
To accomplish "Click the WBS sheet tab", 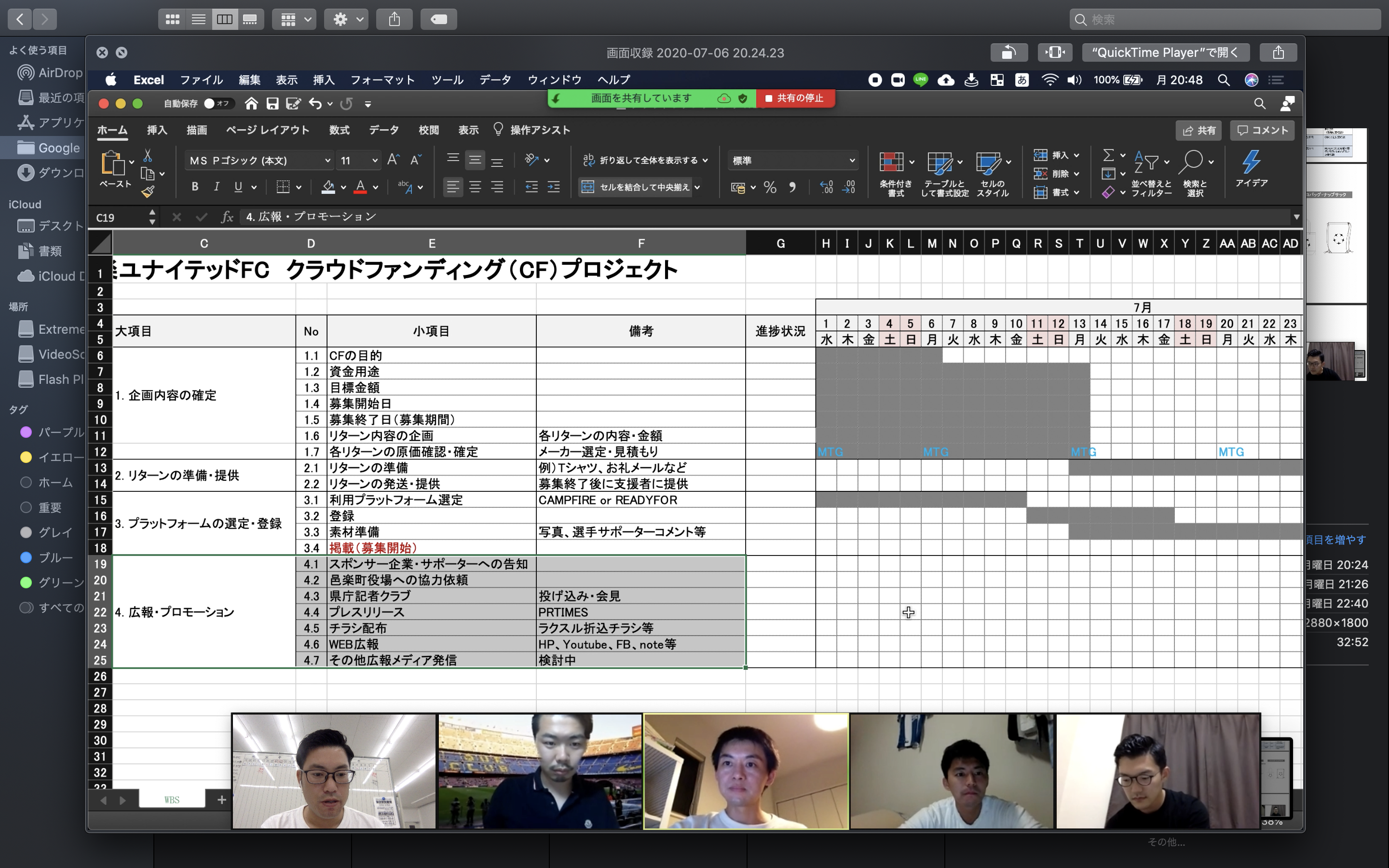I will (172, 800).
